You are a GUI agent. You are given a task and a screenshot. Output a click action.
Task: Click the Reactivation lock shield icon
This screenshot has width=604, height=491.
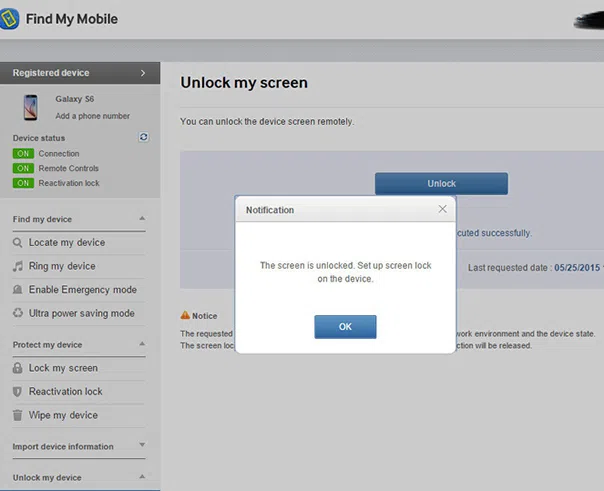click(17, 392)
